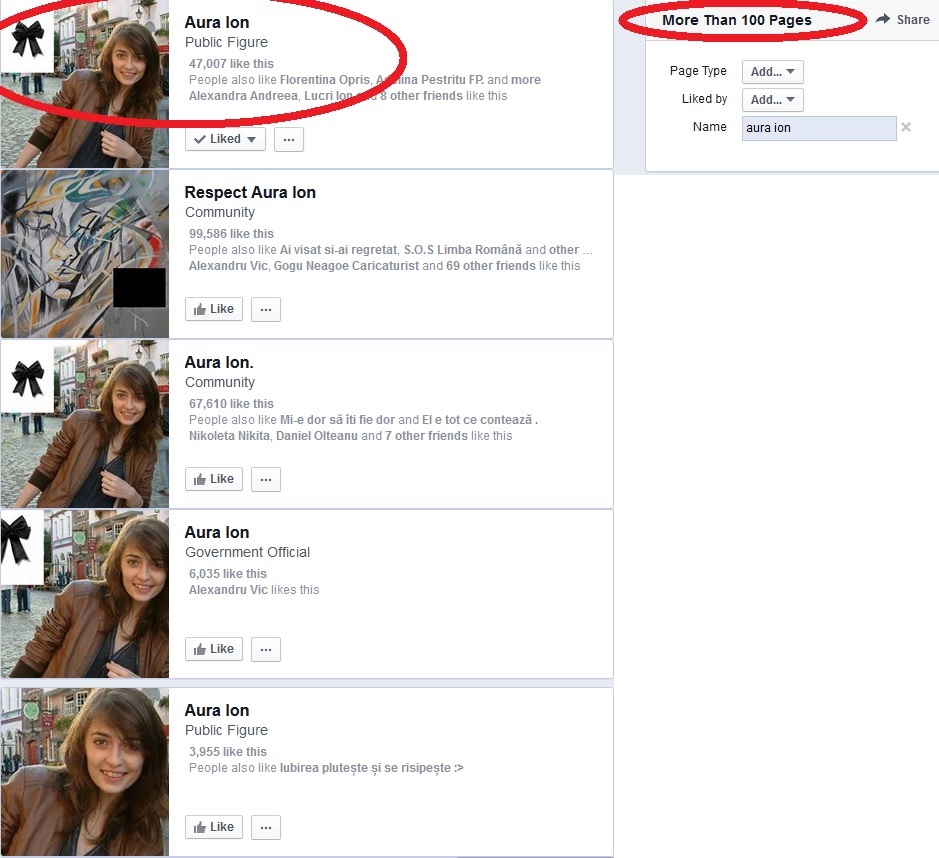The image size is (939, 858).
Task: Like the page with 67,610 likes
Action: point(214,480)
